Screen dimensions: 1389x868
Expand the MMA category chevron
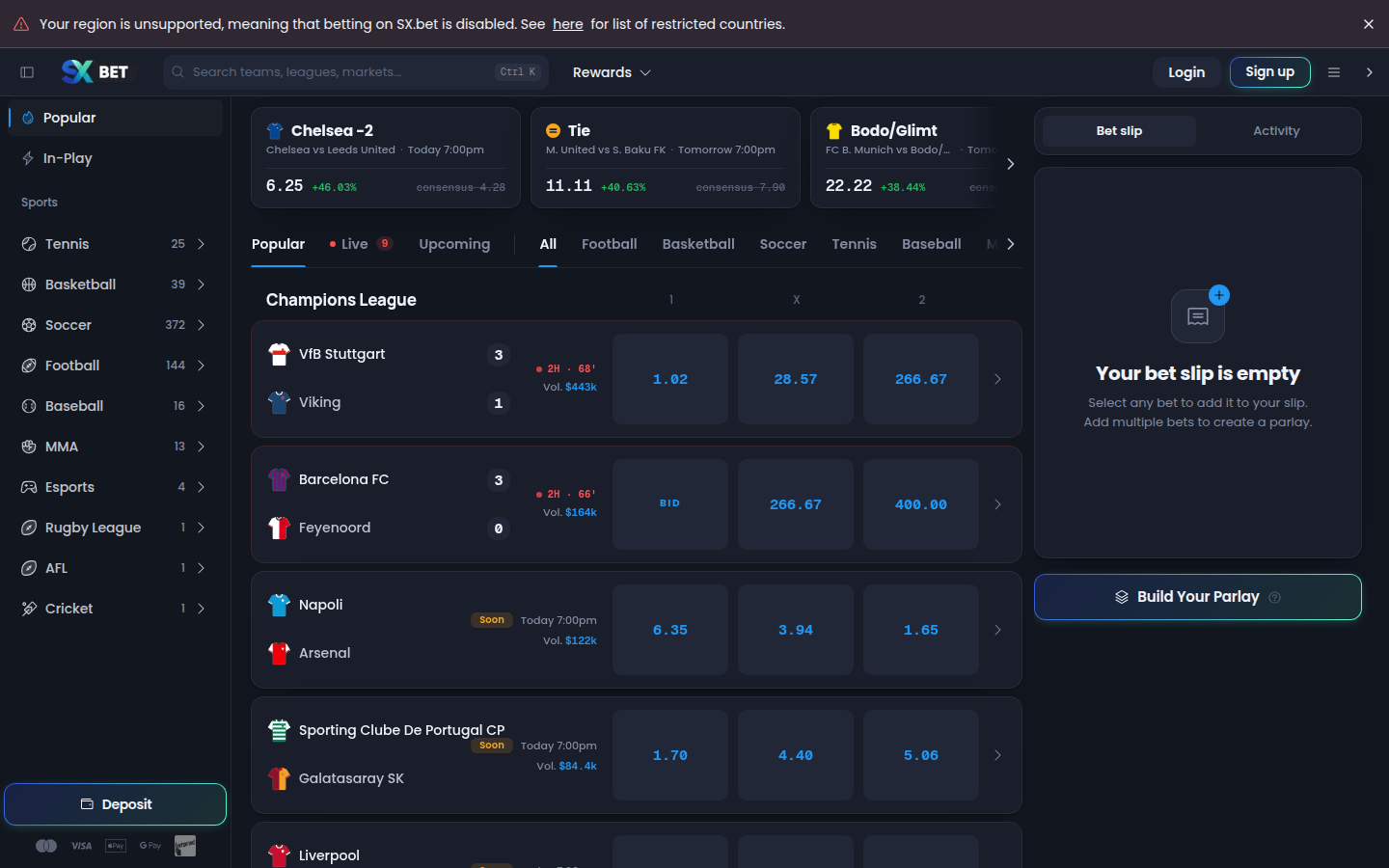coord(201,447)
